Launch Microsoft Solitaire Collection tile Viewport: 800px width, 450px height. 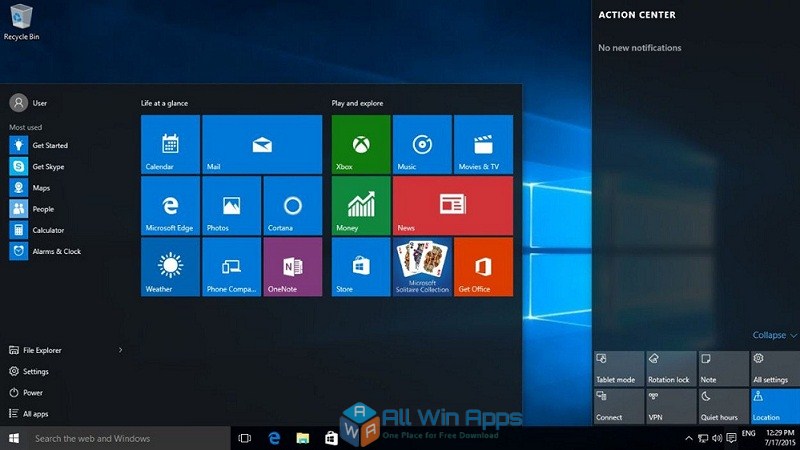pyautogui.click(x=422, y=267)
